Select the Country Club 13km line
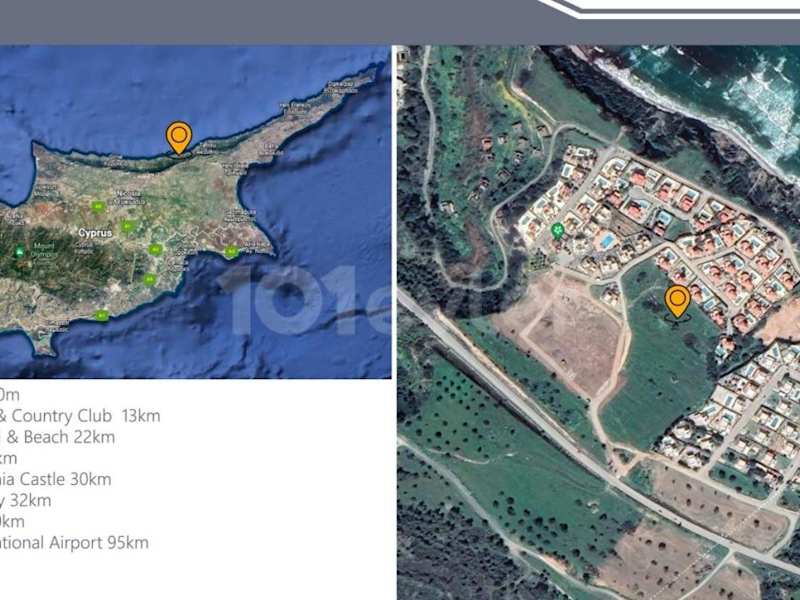The width and height of the screenshot is (800, 600). [x=80, y=416]
